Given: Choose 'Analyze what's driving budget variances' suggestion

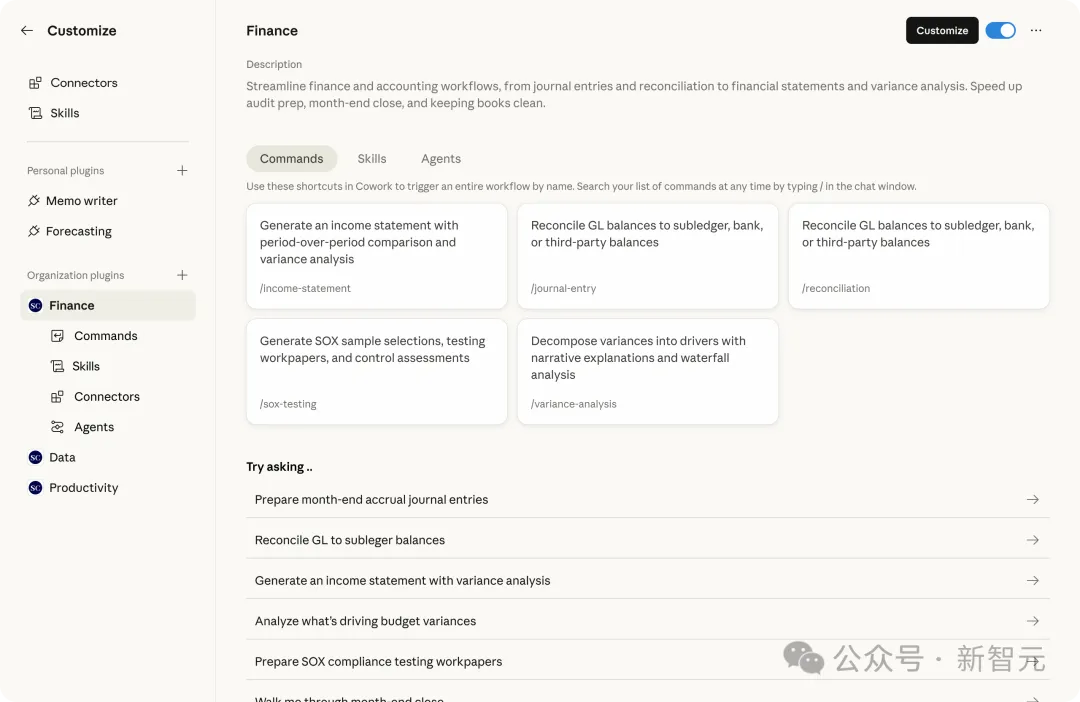Looking at the screenshot, I should coord(365,621).
